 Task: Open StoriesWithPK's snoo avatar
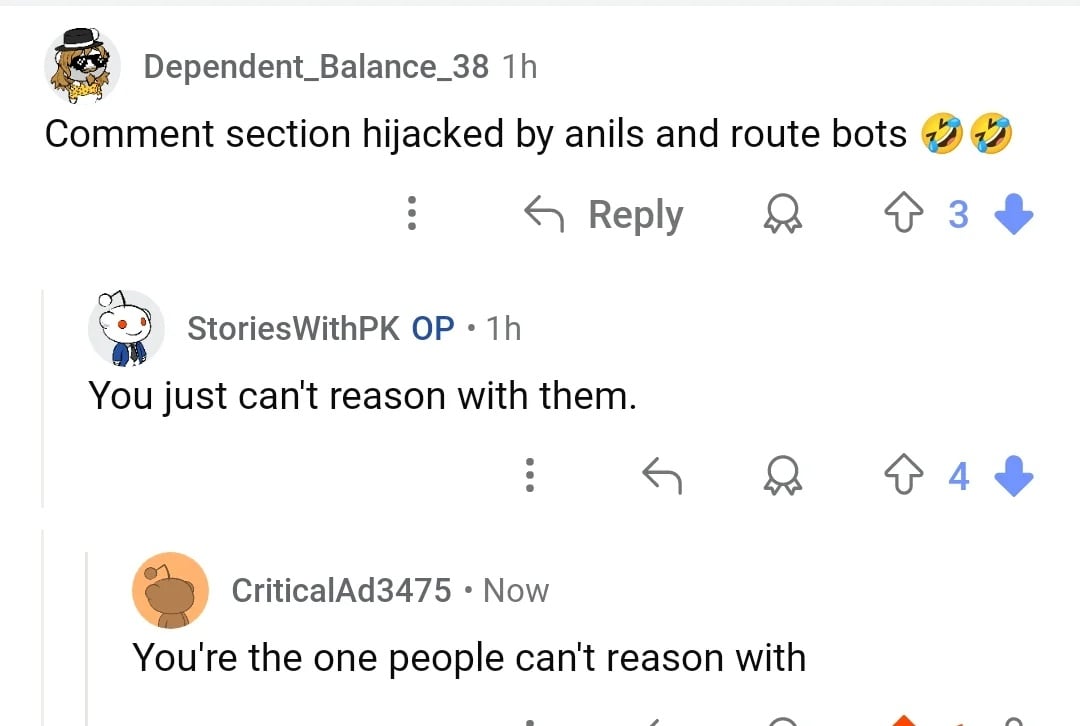(126, 328)
